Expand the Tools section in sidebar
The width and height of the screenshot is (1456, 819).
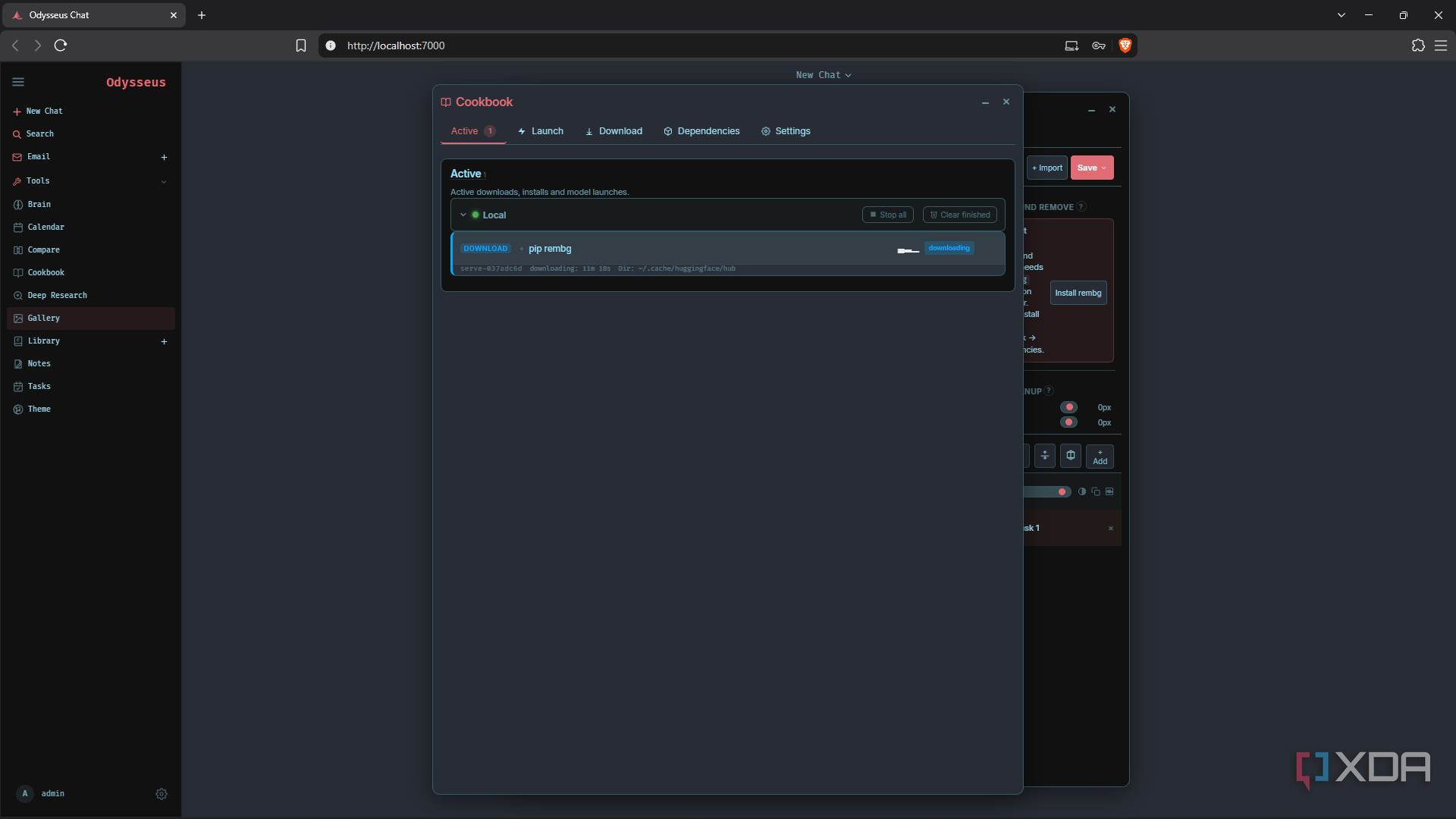pos(164,181)
